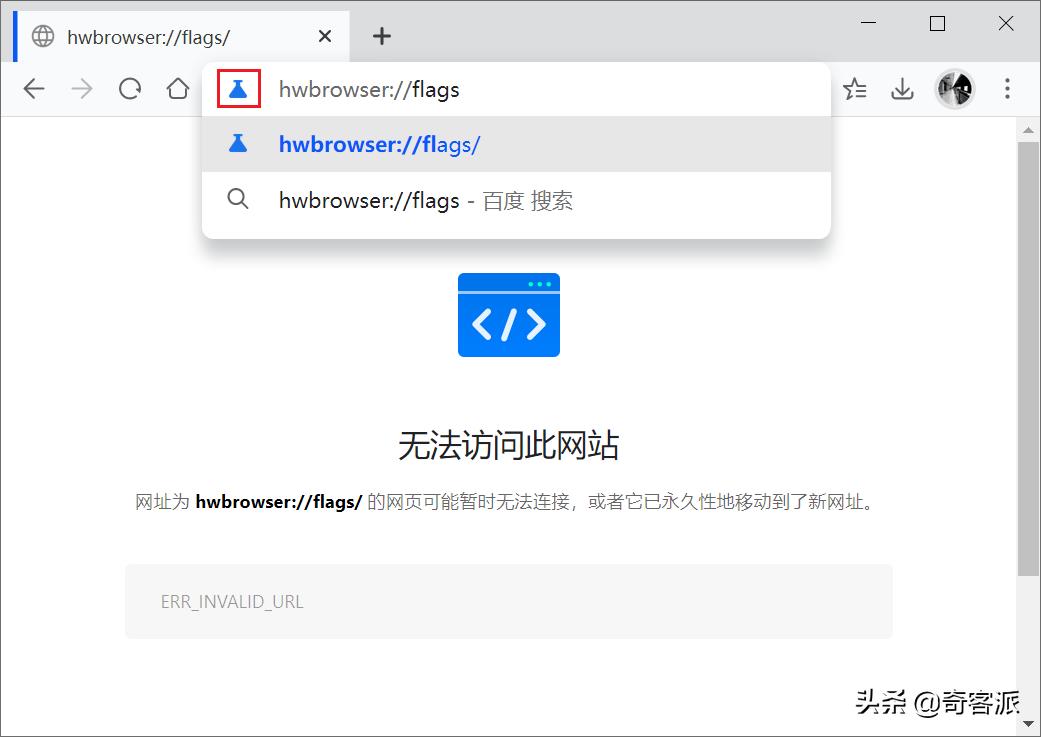Open the browser menu with three dots

pos(1007,89)
